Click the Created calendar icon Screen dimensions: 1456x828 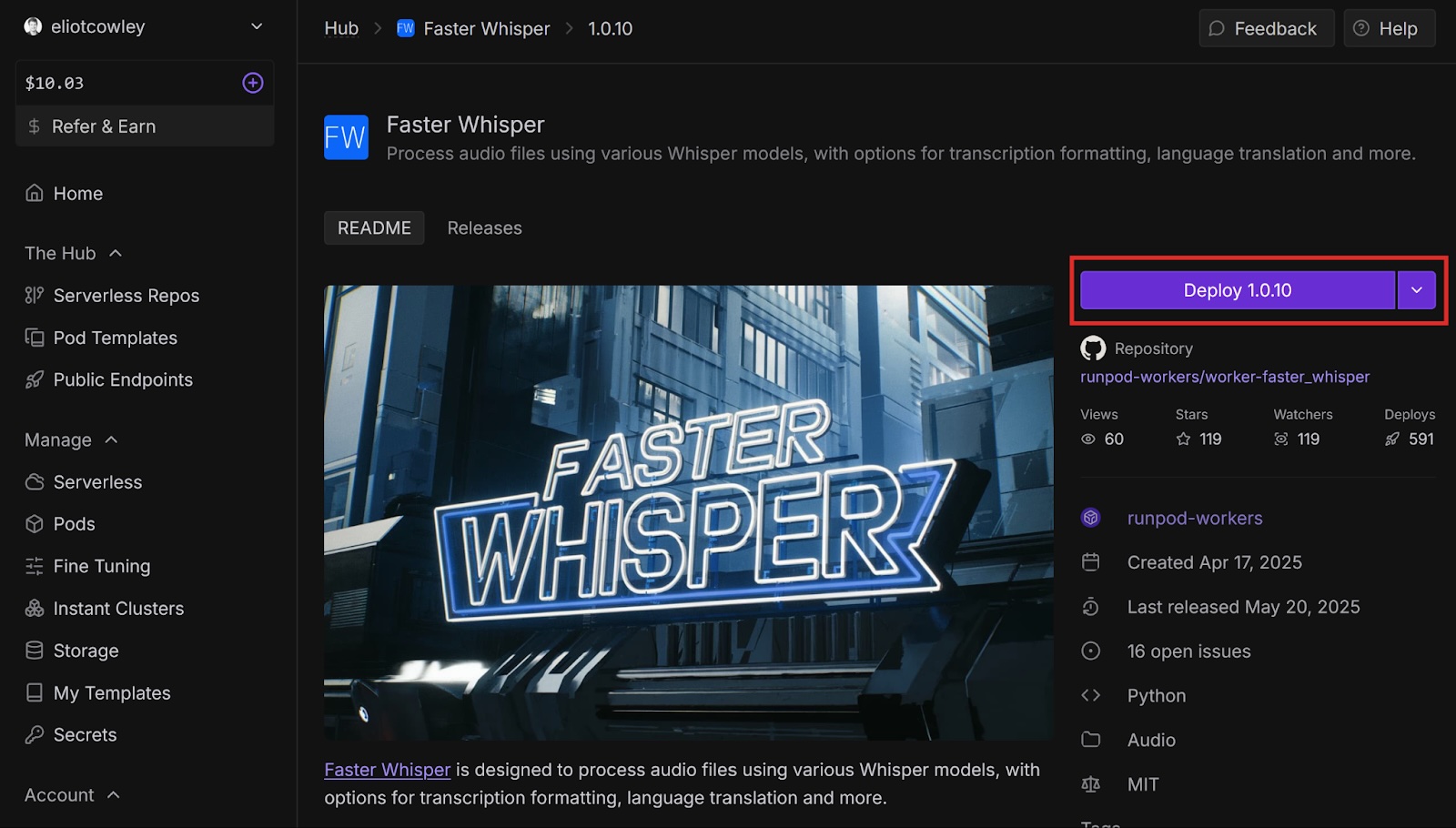coord(1091,562)
